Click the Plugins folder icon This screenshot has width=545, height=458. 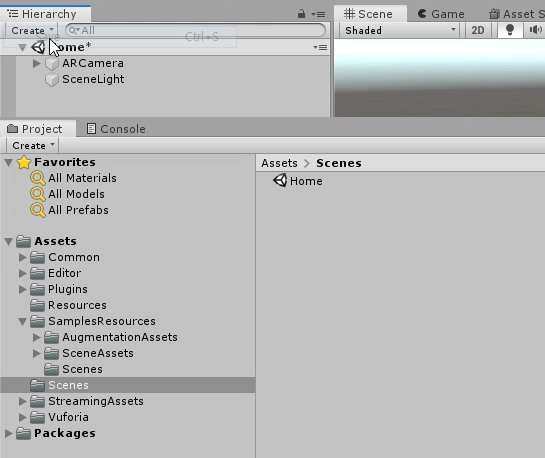pyautogui.click(x=37, y=289)
